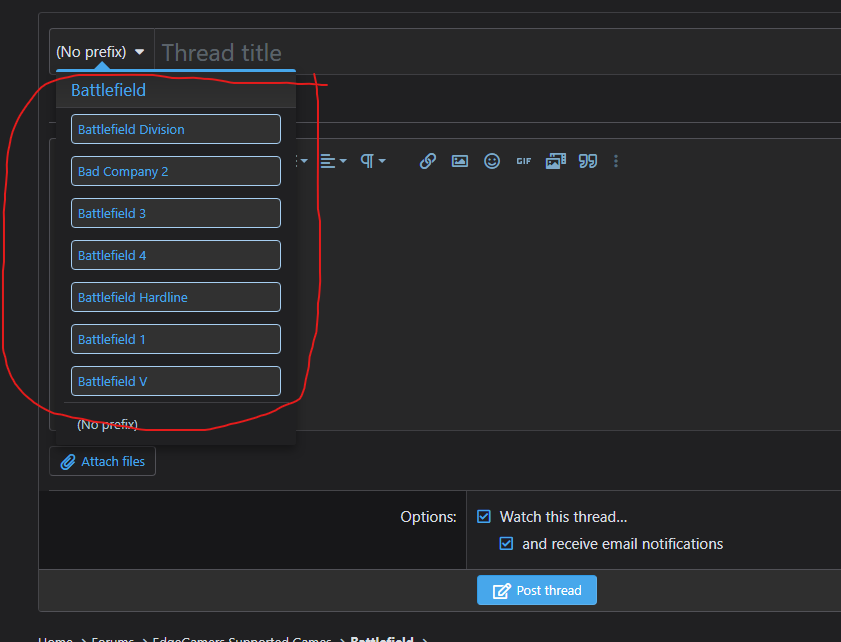Open the GIF picker
The width and height of the screenshot is (841, 642).
[x=523, y=161]
